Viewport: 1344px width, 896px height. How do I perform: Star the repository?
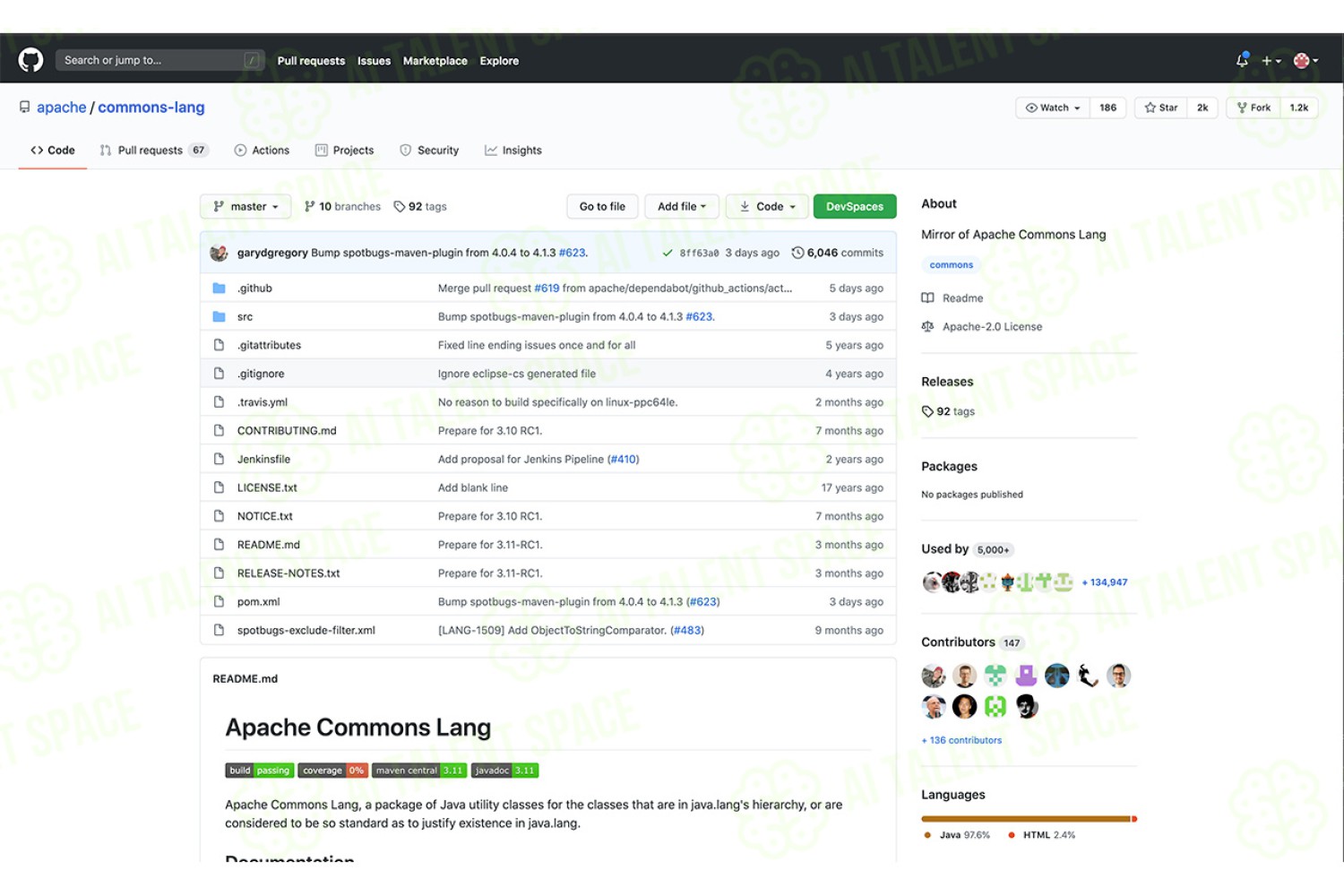(x=1161, y=108)
